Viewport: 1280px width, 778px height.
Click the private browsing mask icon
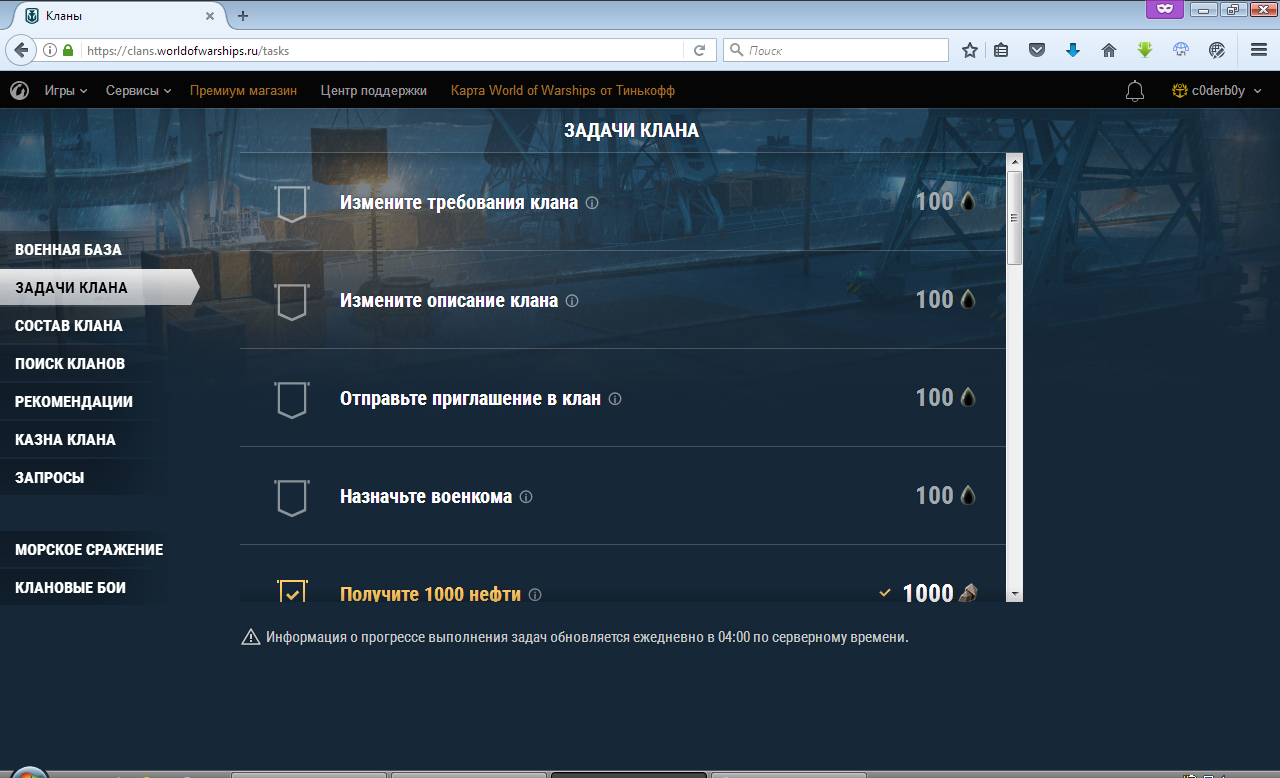tap(1163, 9)
